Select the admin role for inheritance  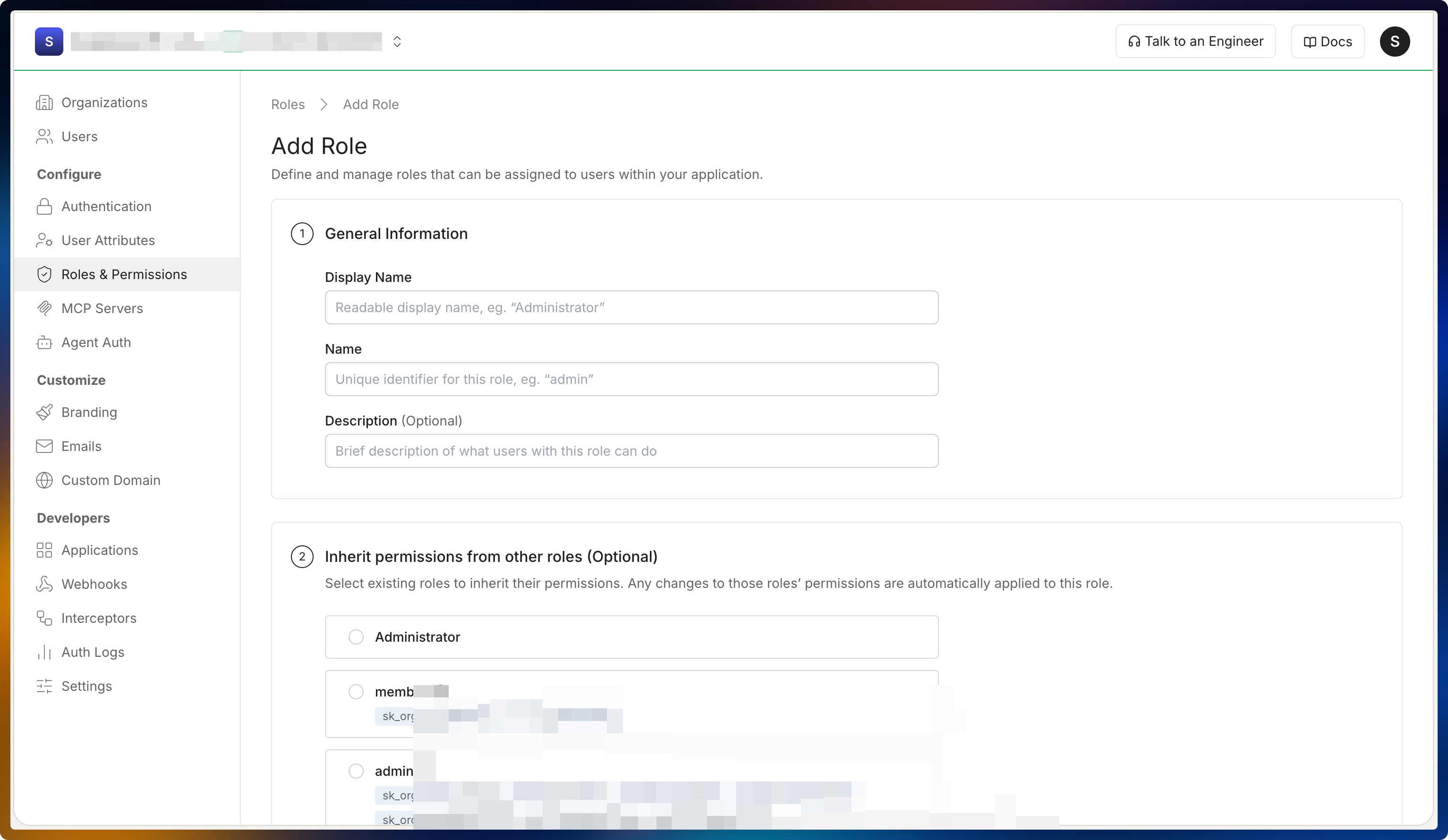(x=356, y=771)
